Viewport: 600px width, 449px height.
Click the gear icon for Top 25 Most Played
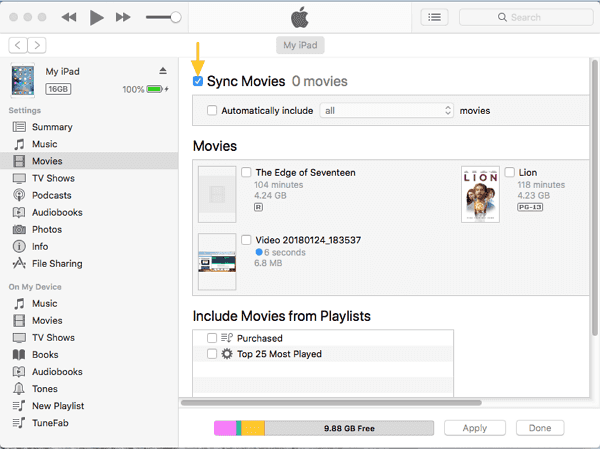pos(227,354)
